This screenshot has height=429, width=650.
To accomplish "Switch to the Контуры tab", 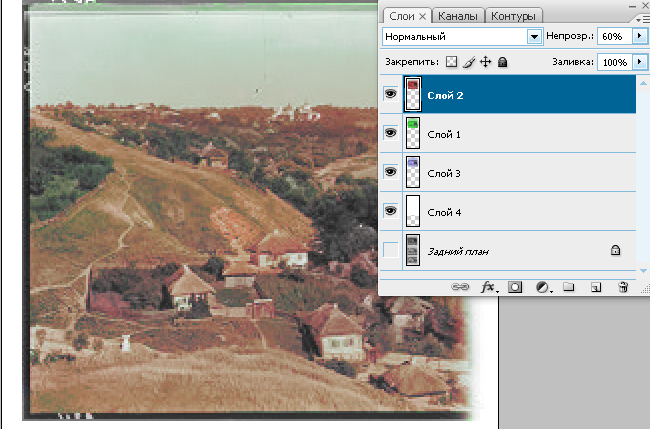I will pos(516,16).
